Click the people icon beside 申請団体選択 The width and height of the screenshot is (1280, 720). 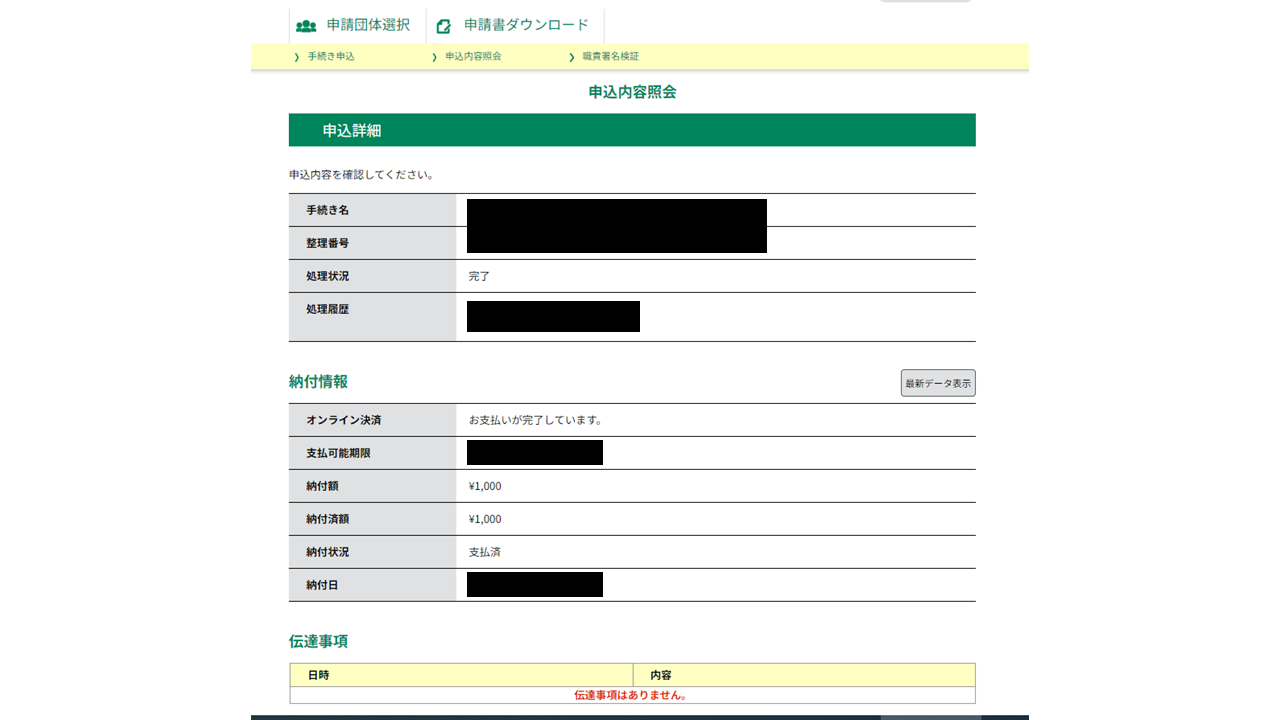click(306, 26)
